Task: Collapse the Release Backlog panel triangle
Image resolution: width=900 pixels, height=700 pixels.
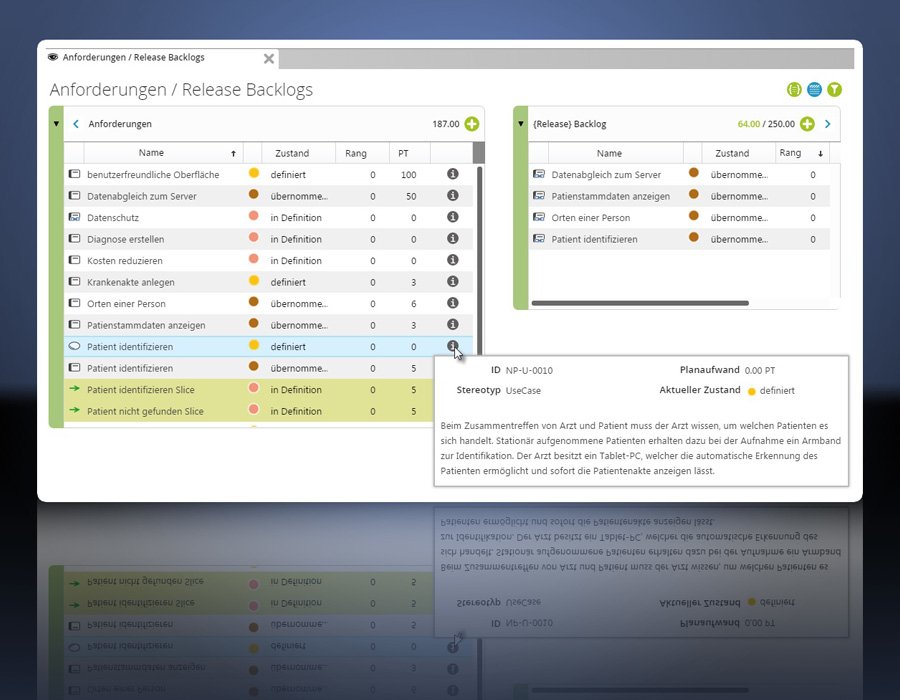Action: [521, 123]
